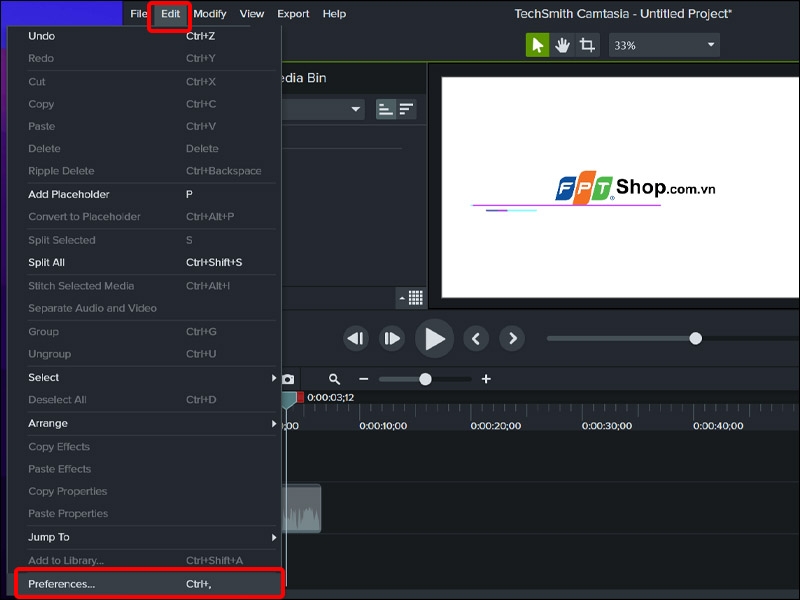The width and height of the screenshot is (800, 600).
Task: Select the green editing arrow tool
Action: (x=537, y=44)
